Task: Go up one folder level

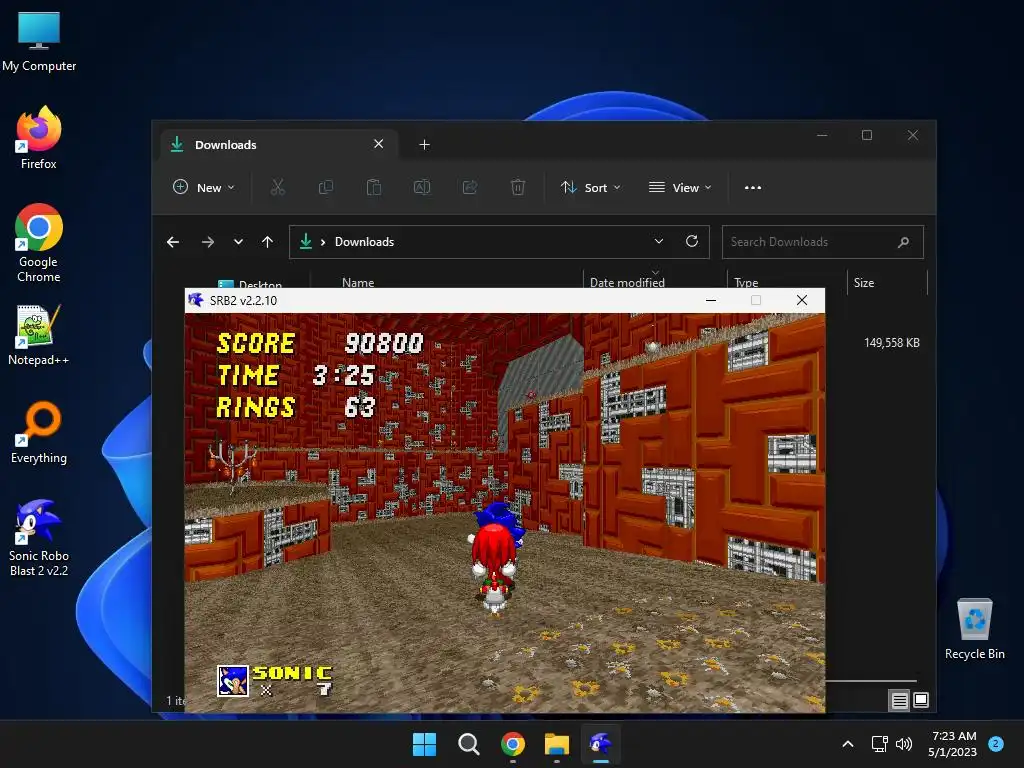Action: click(x=267, y=242)
